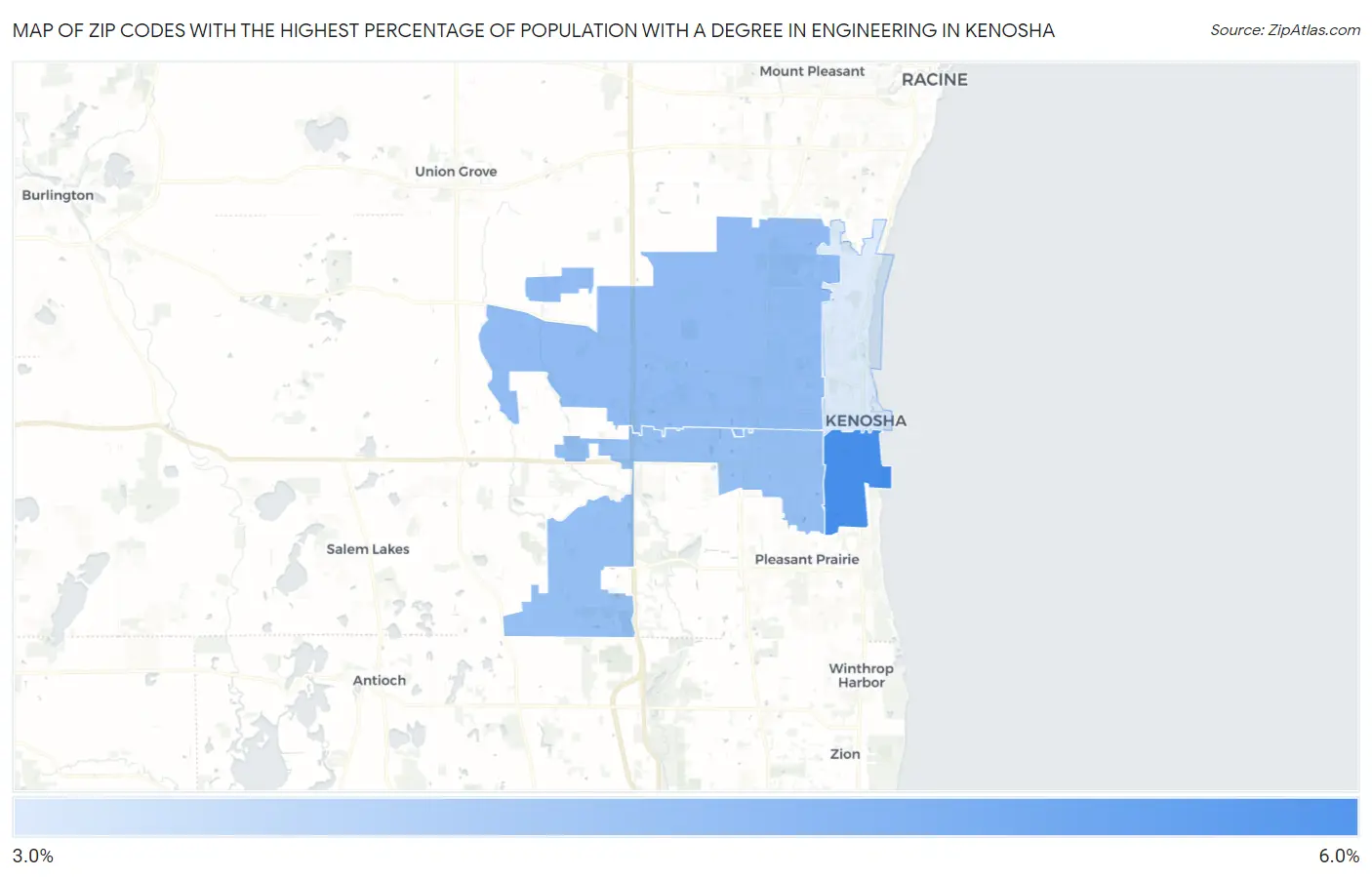Click the Union Grove map label
The image size is (1372, 877).
456,172
